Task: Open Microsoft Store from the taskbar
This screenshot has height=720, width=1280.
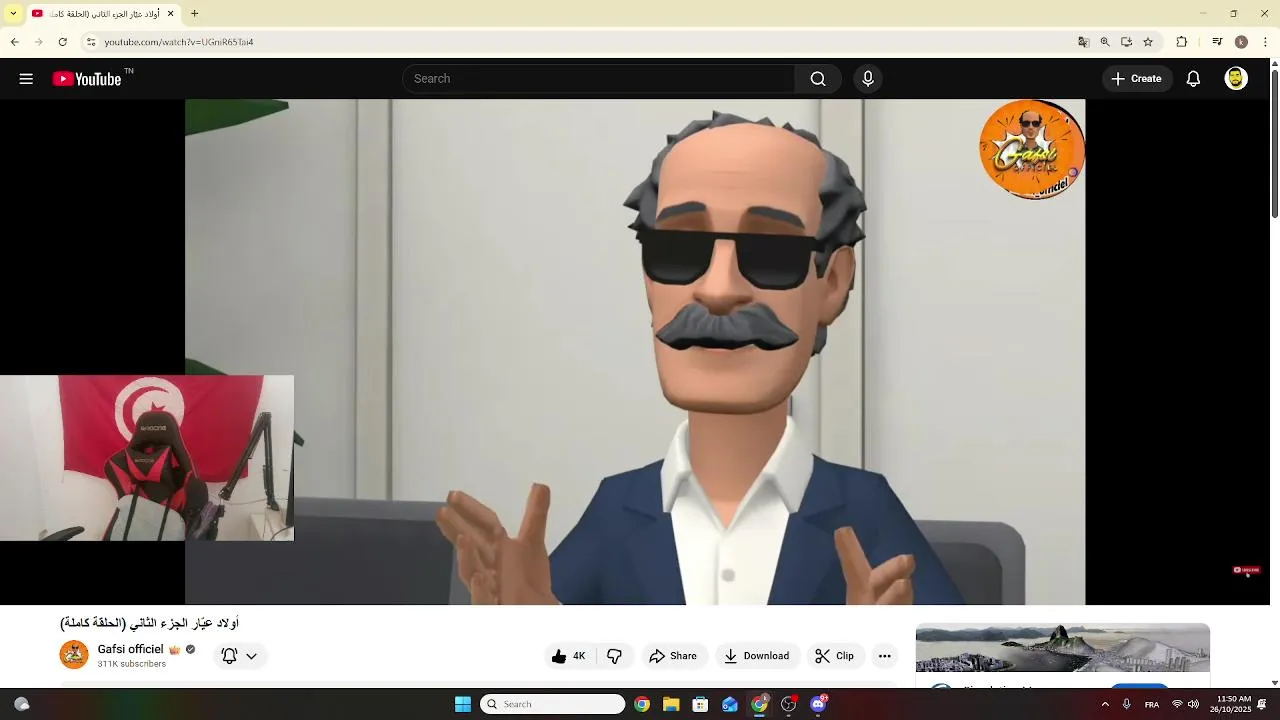Action: [700, 704]
